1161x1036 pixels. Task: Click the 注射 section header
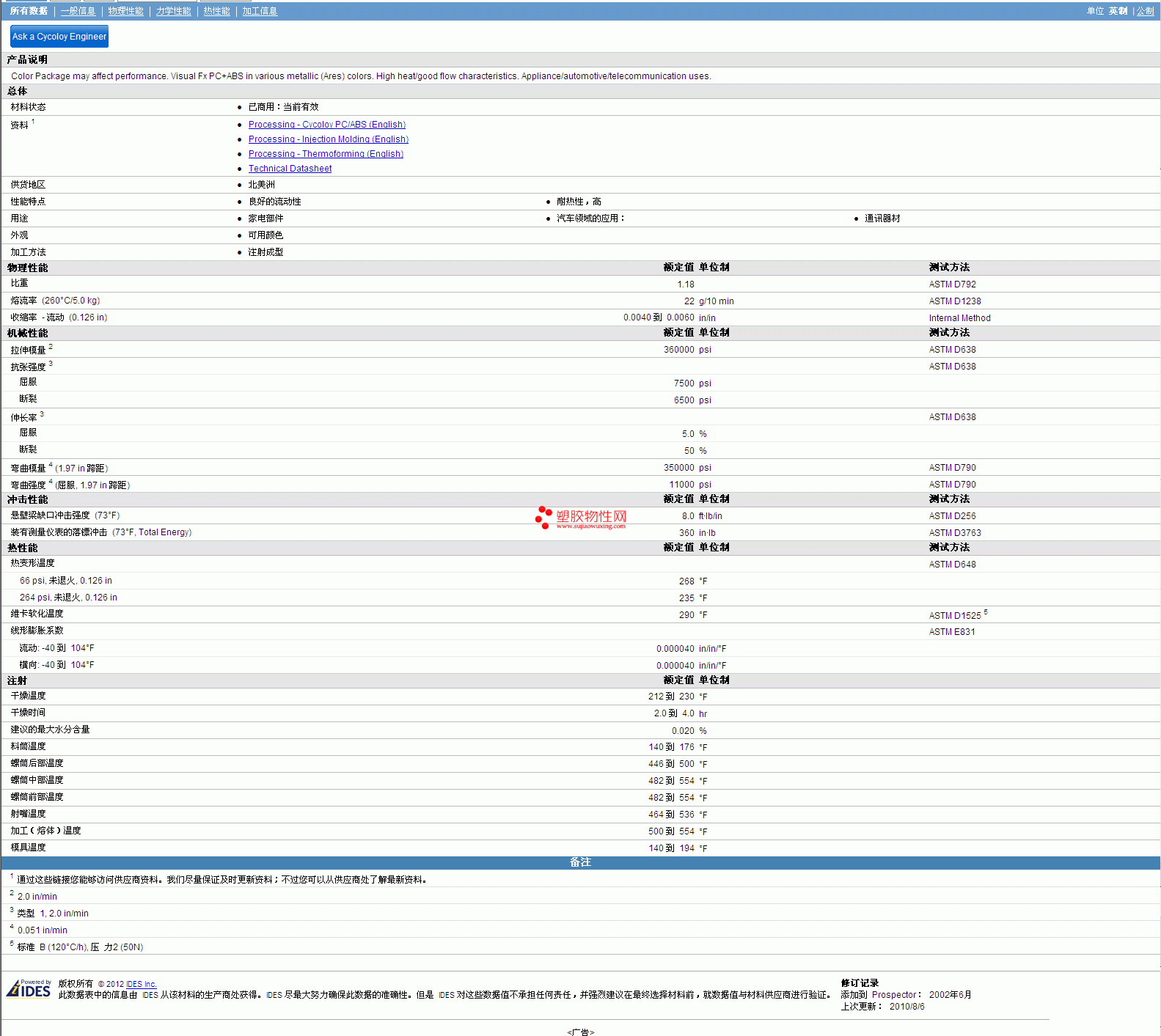[x=17, y=681]
